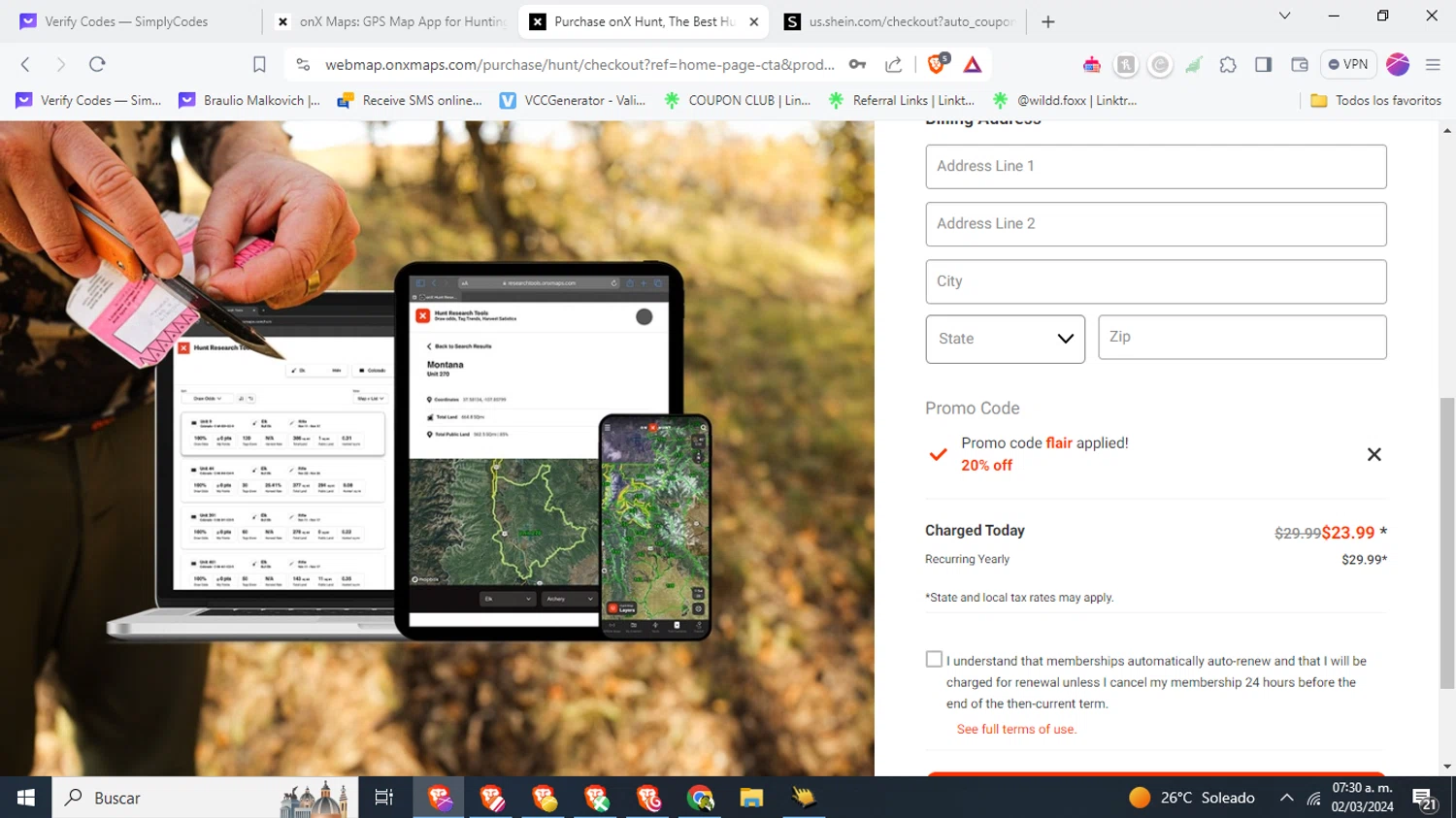Open the Chrome icon in the taskbar

[x=700, y=798]
